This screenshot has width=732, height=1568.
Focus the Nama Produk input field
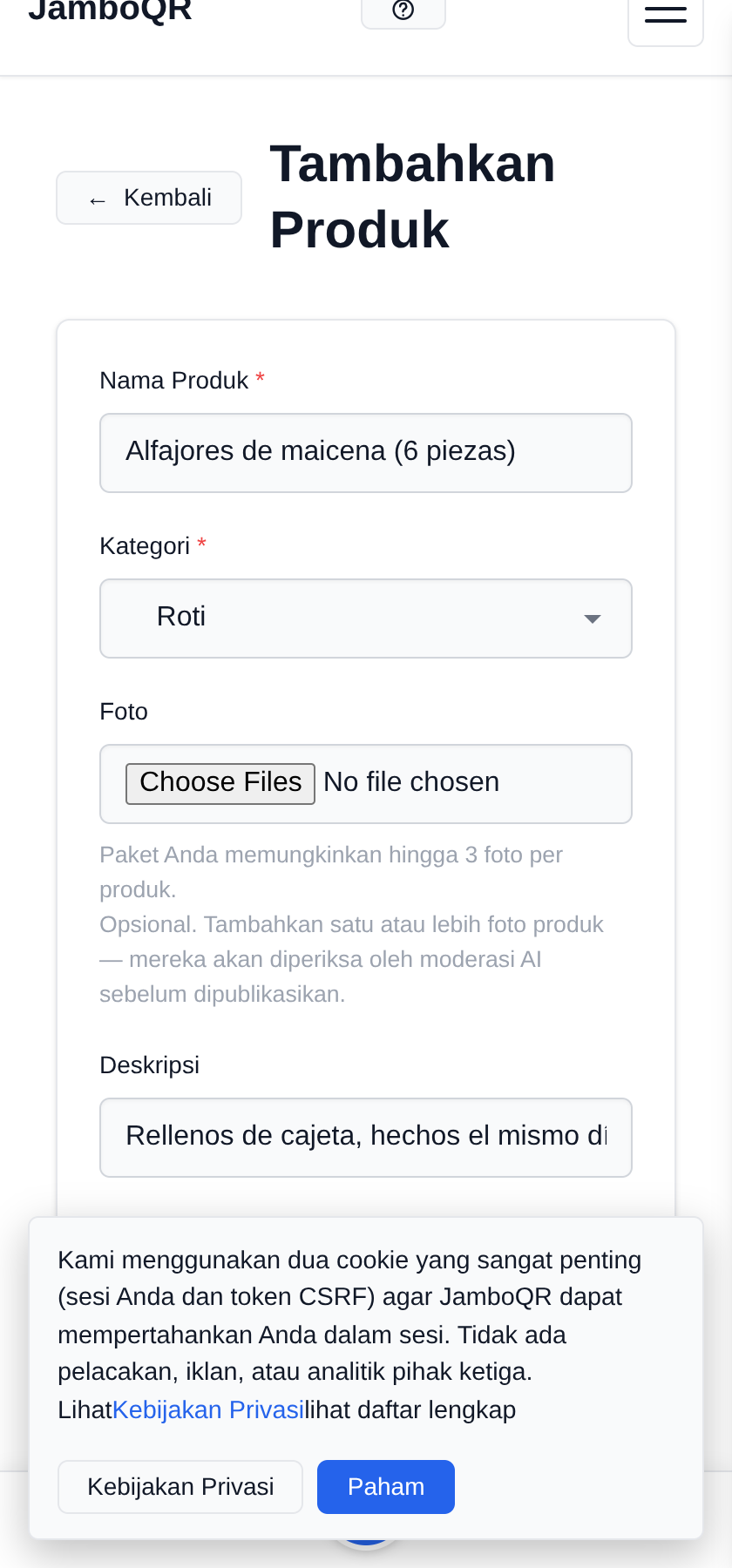point(366,453)
